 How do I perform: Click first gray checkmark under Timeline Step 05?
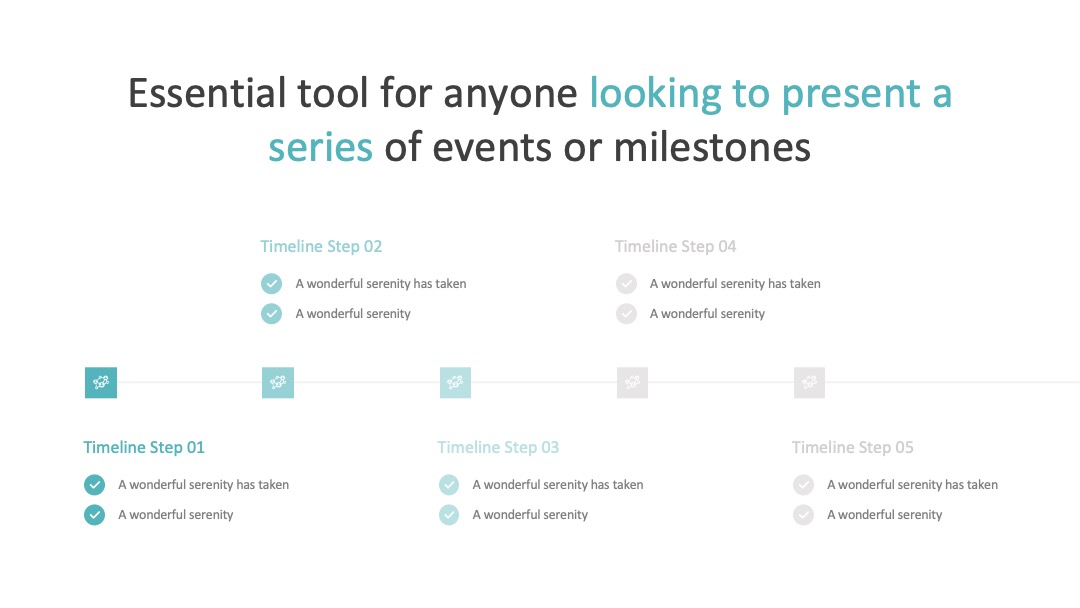(x=803, y=485)
